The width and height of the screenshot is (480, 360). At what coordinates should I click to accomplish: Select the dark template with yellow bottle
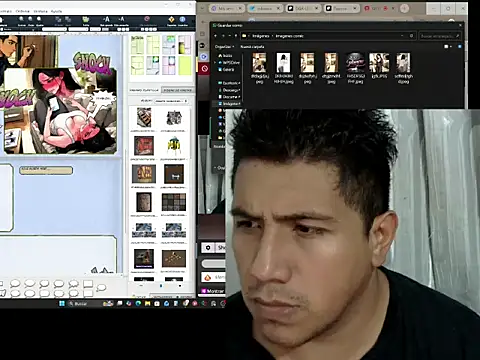(x=184, y=45)
